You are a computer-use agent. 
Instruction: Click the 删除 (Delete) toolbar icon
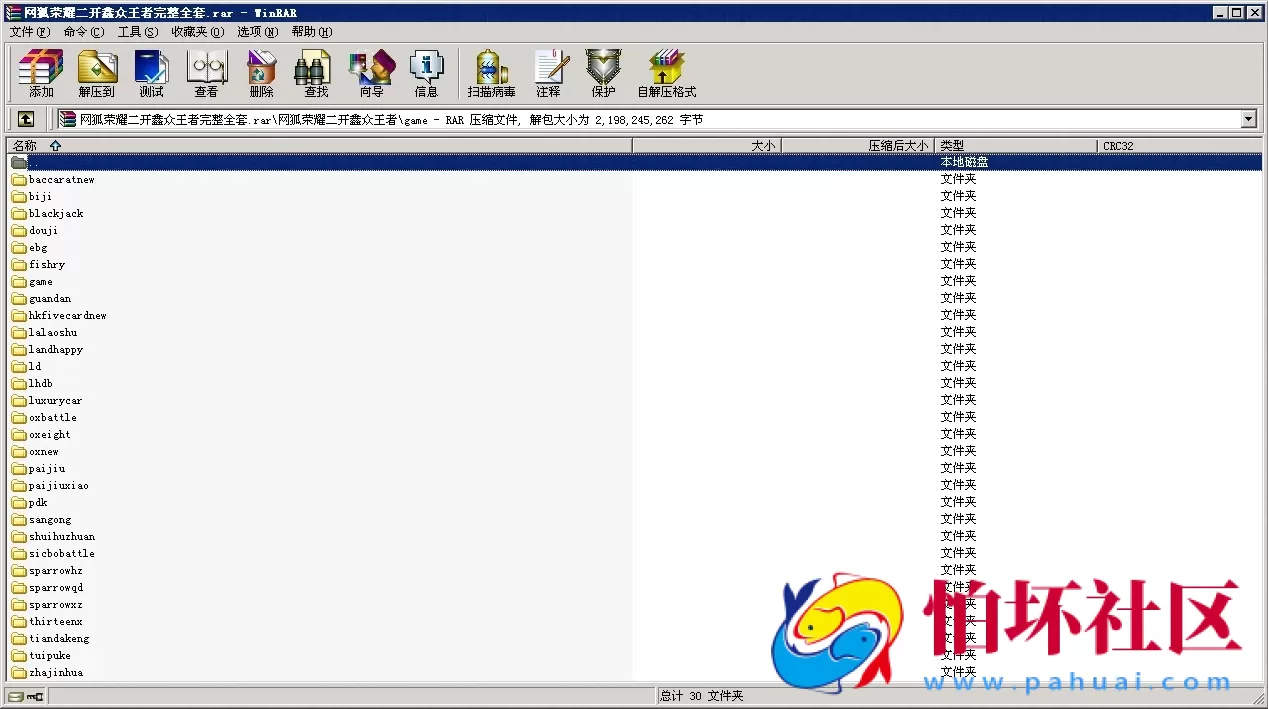(261, 74)
